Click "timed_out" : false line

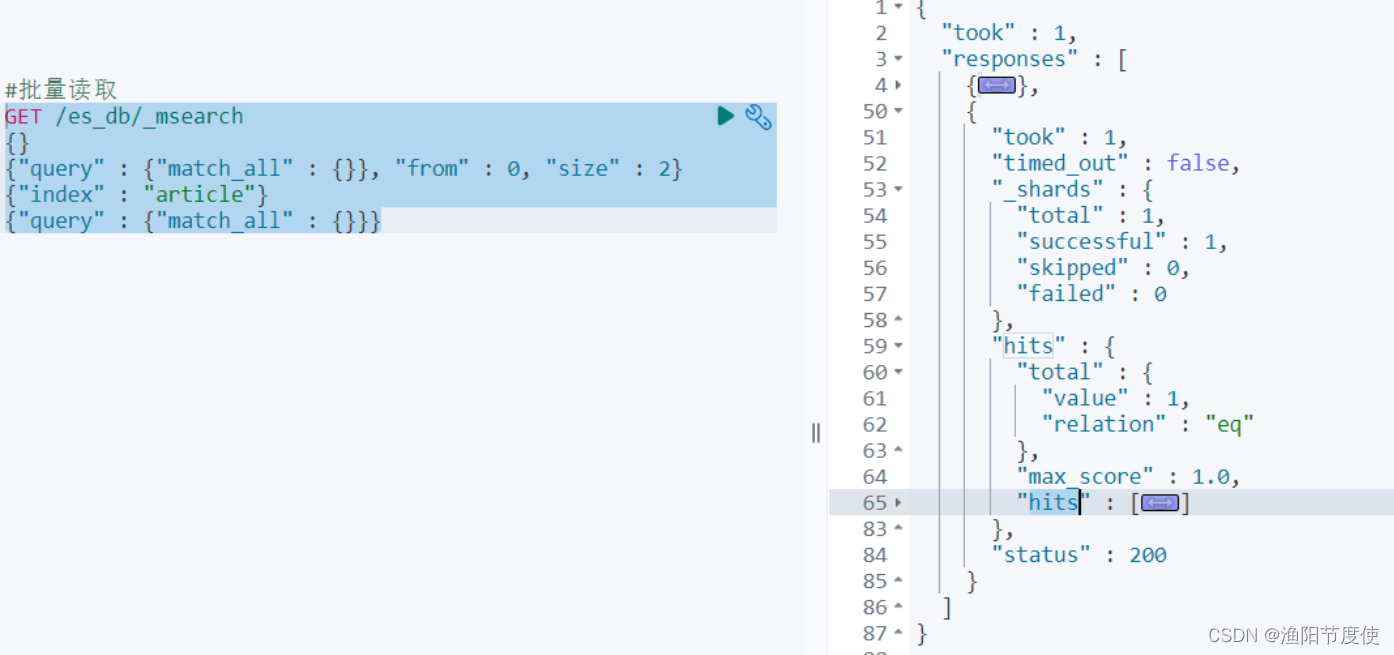[x=1116, y=164]
